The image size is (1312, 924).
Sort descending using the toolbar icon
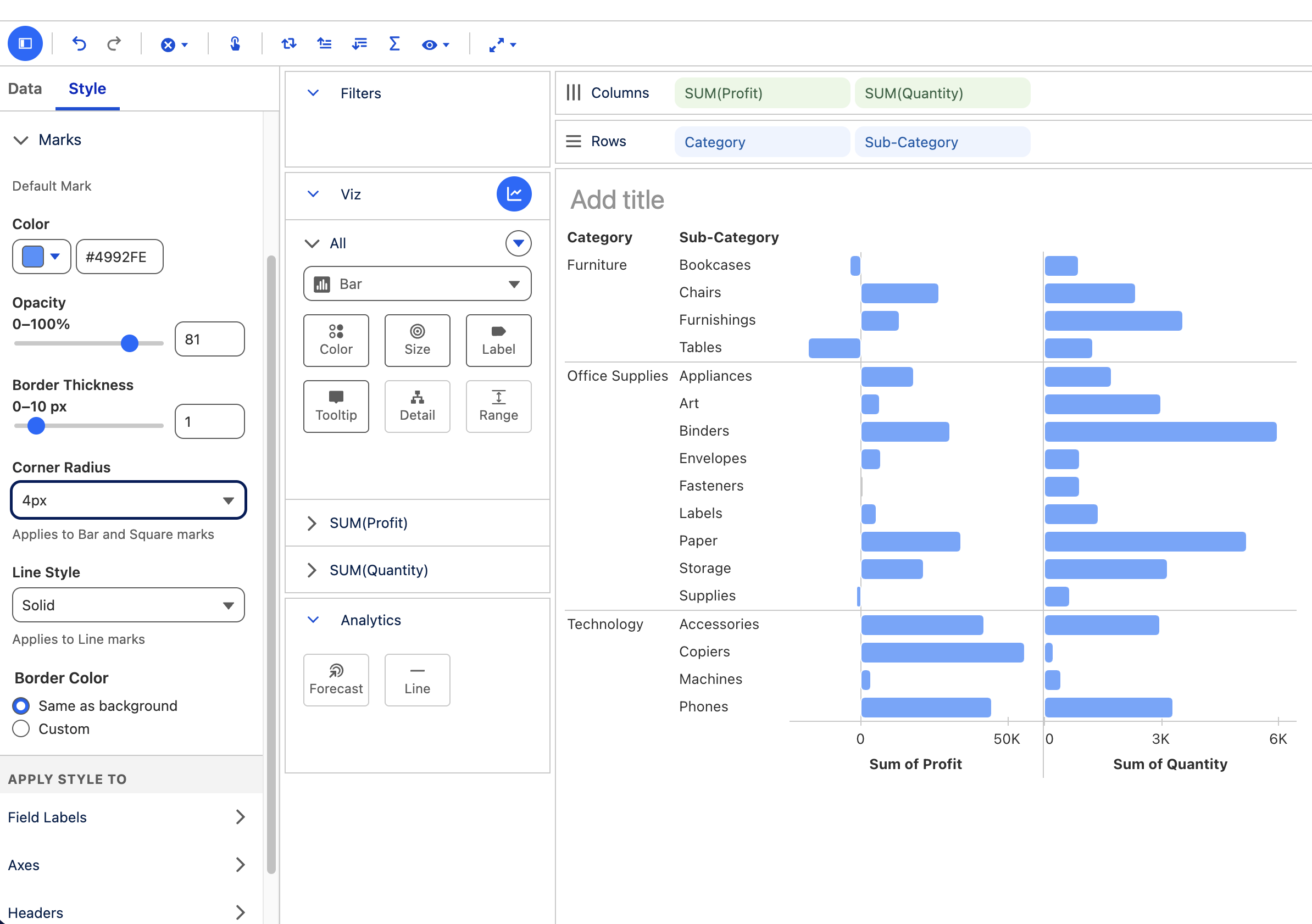pos(359,43)
